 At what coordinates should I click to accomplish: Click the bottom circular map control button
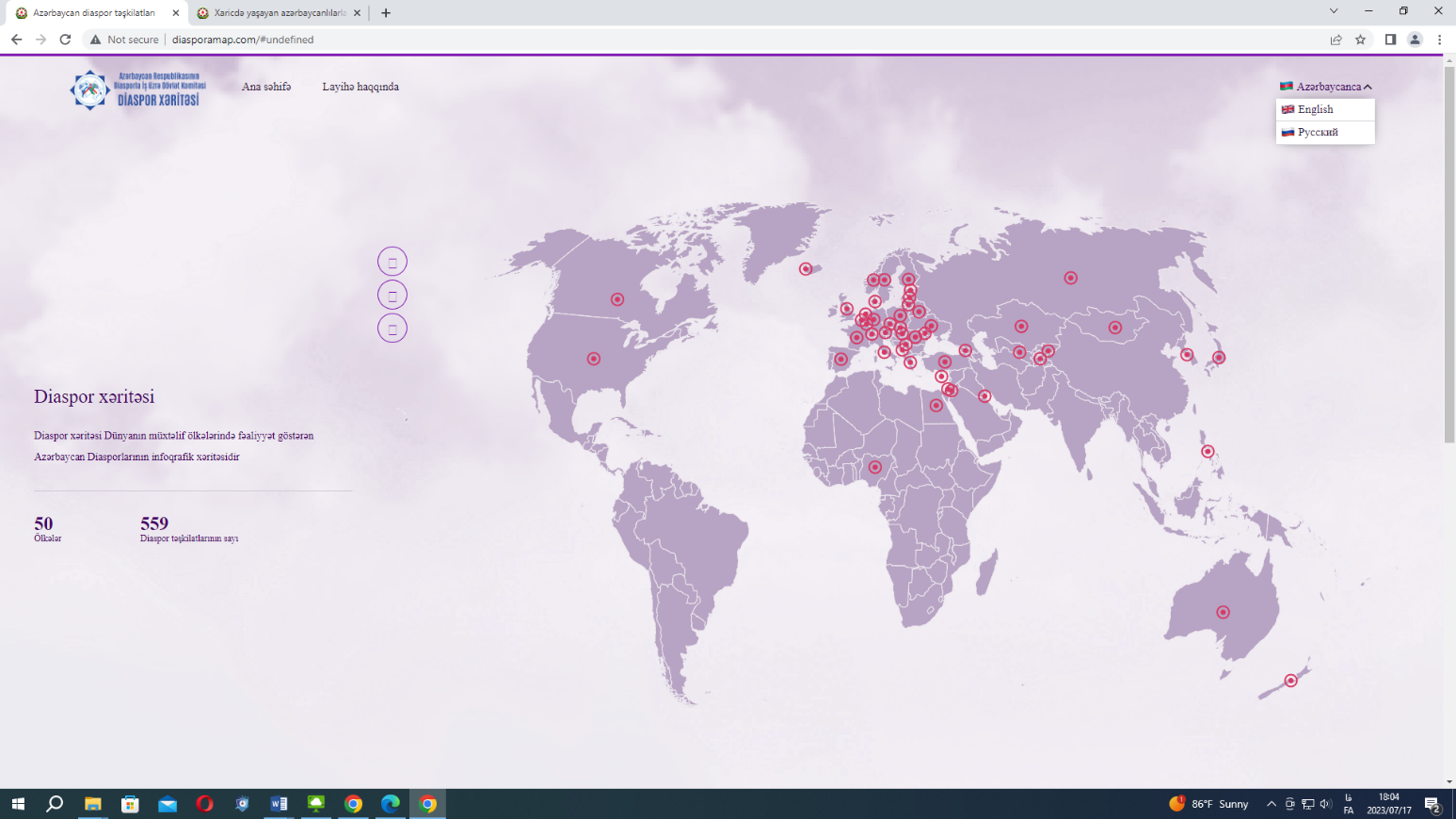(392, 329)
